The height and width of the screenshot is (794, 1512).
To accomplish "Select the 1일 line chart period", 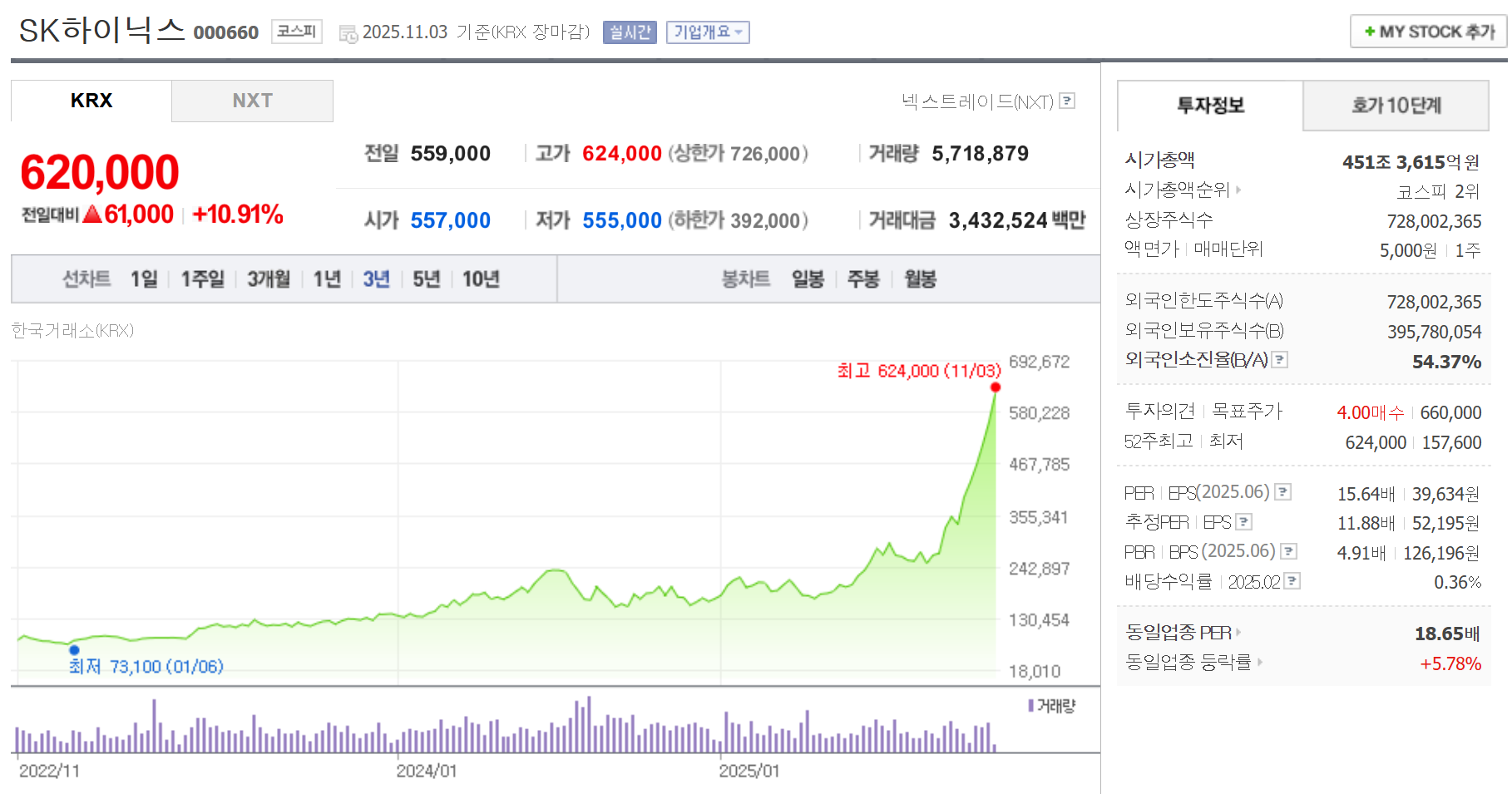I will tap(144, 279).
